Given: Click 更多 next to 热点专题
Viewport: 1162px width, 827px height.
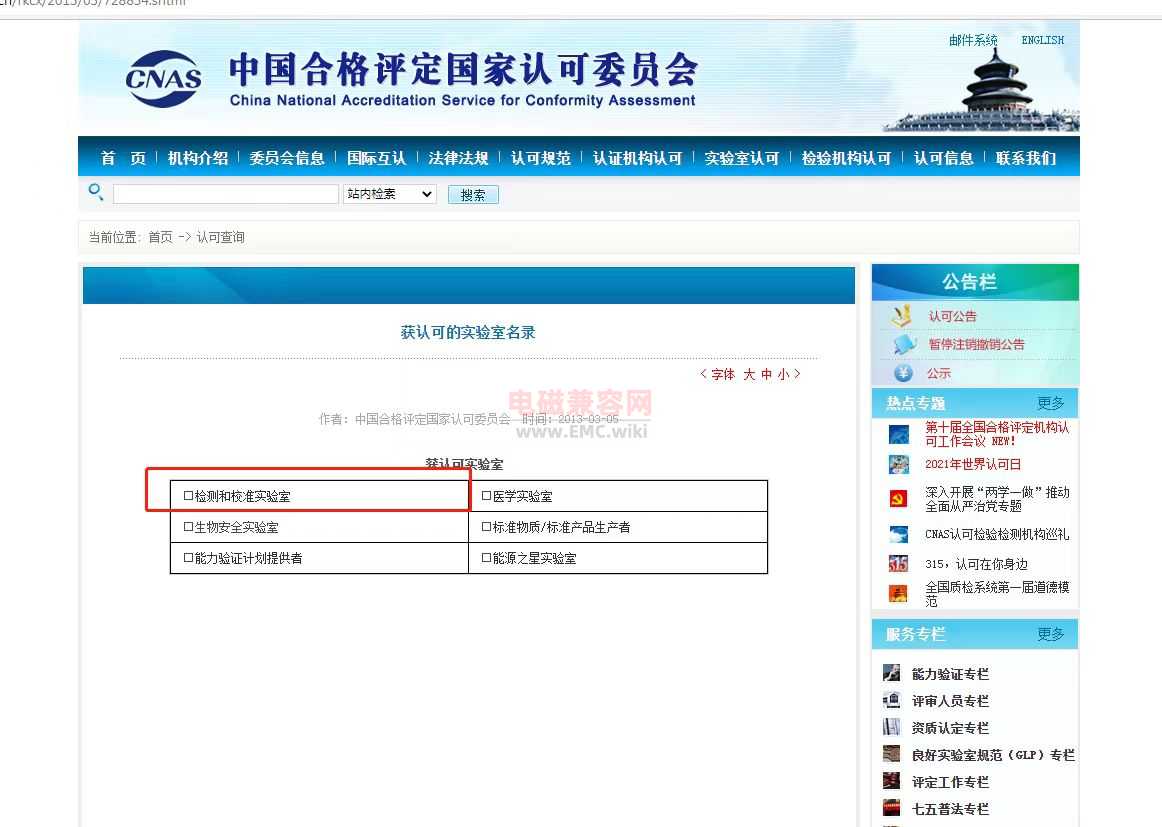Looking at the screenshot, I should [x=1051, y=403].
